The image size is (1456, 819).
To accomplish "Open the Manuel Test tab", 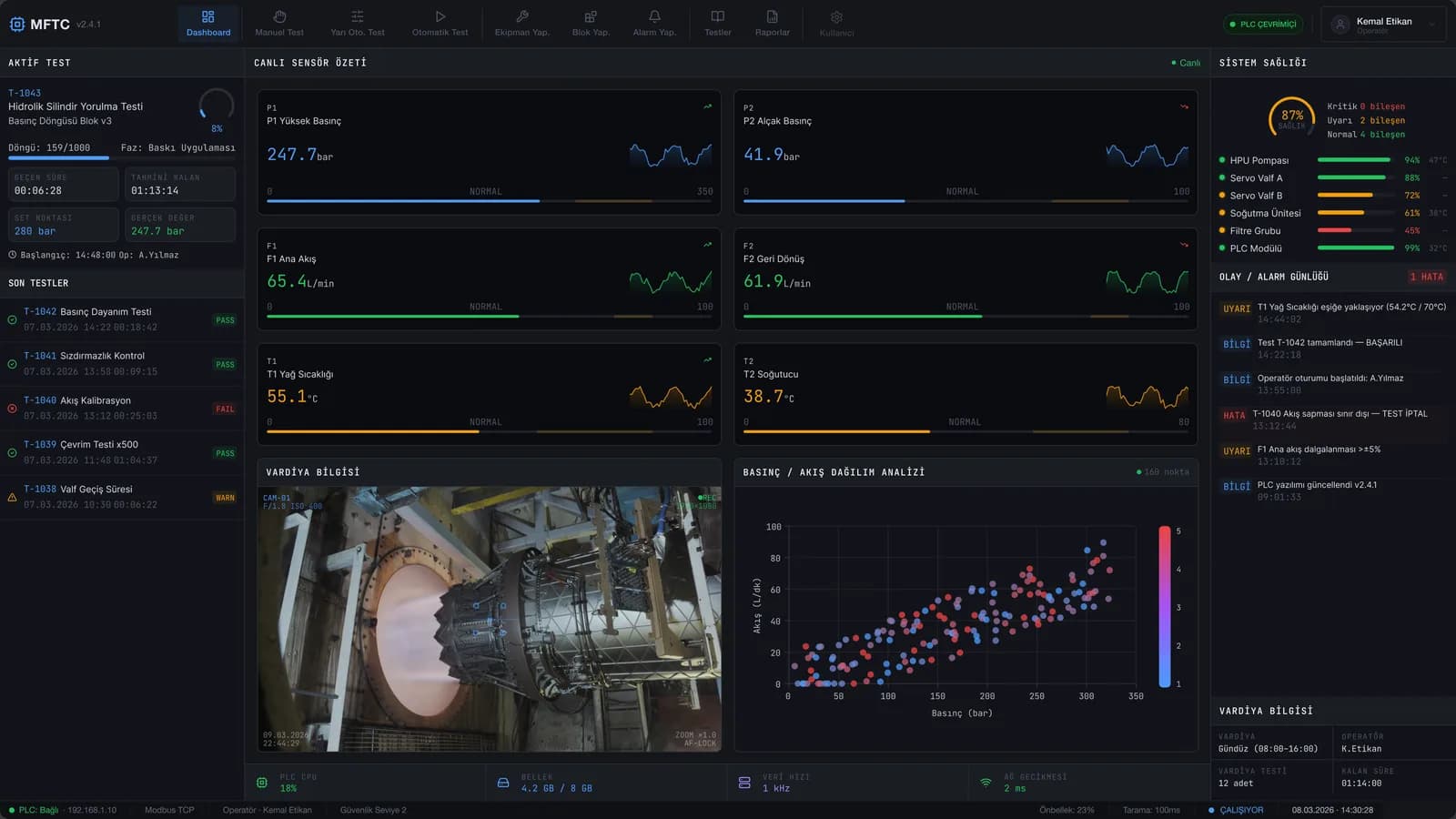I will [279, 24].
